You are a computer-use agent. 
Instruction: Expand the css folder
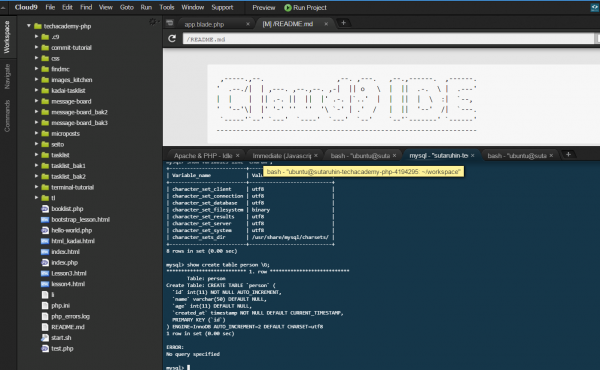click(36, 58)
